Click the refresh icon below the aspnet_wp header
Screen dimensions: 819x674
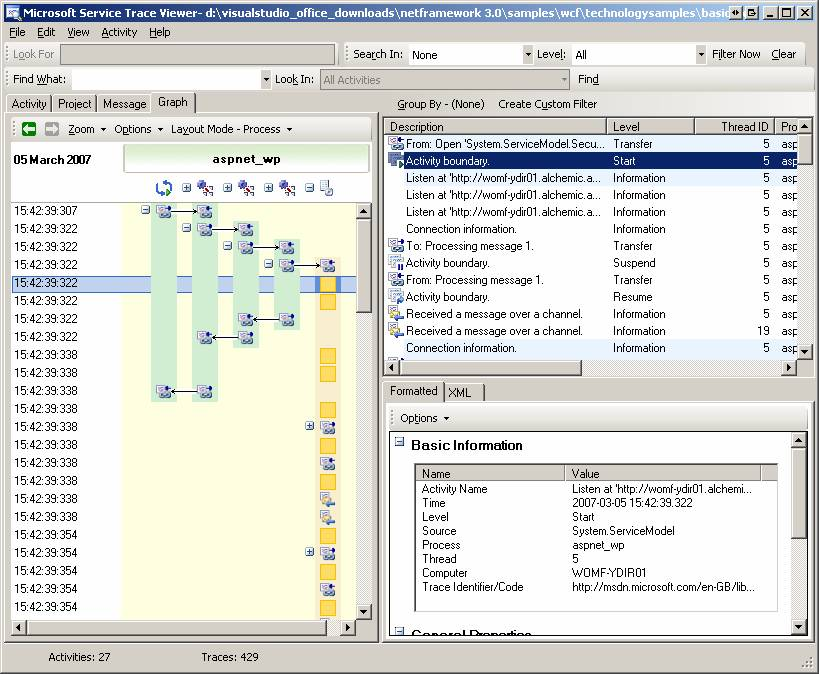click(x=163, y=187)
